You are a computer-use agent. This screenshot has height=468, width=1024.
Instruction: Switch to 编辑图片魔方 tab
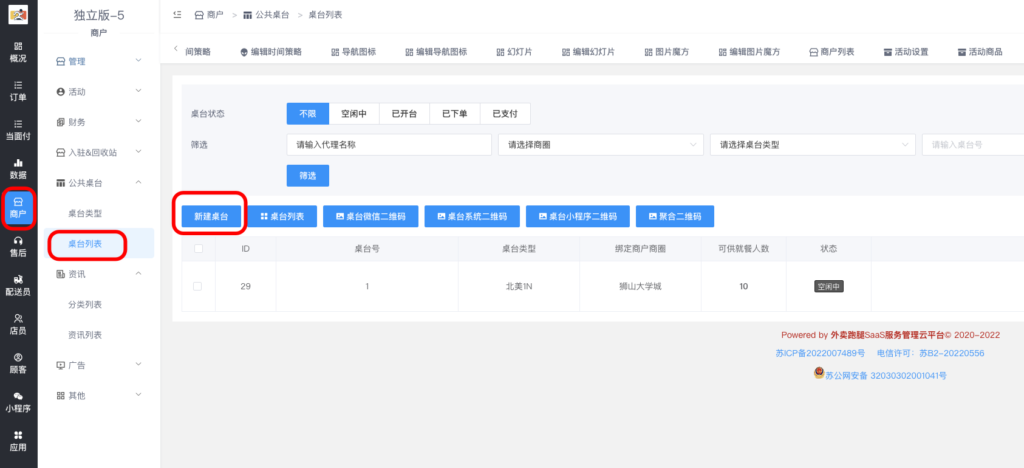[x=749, y=52]
